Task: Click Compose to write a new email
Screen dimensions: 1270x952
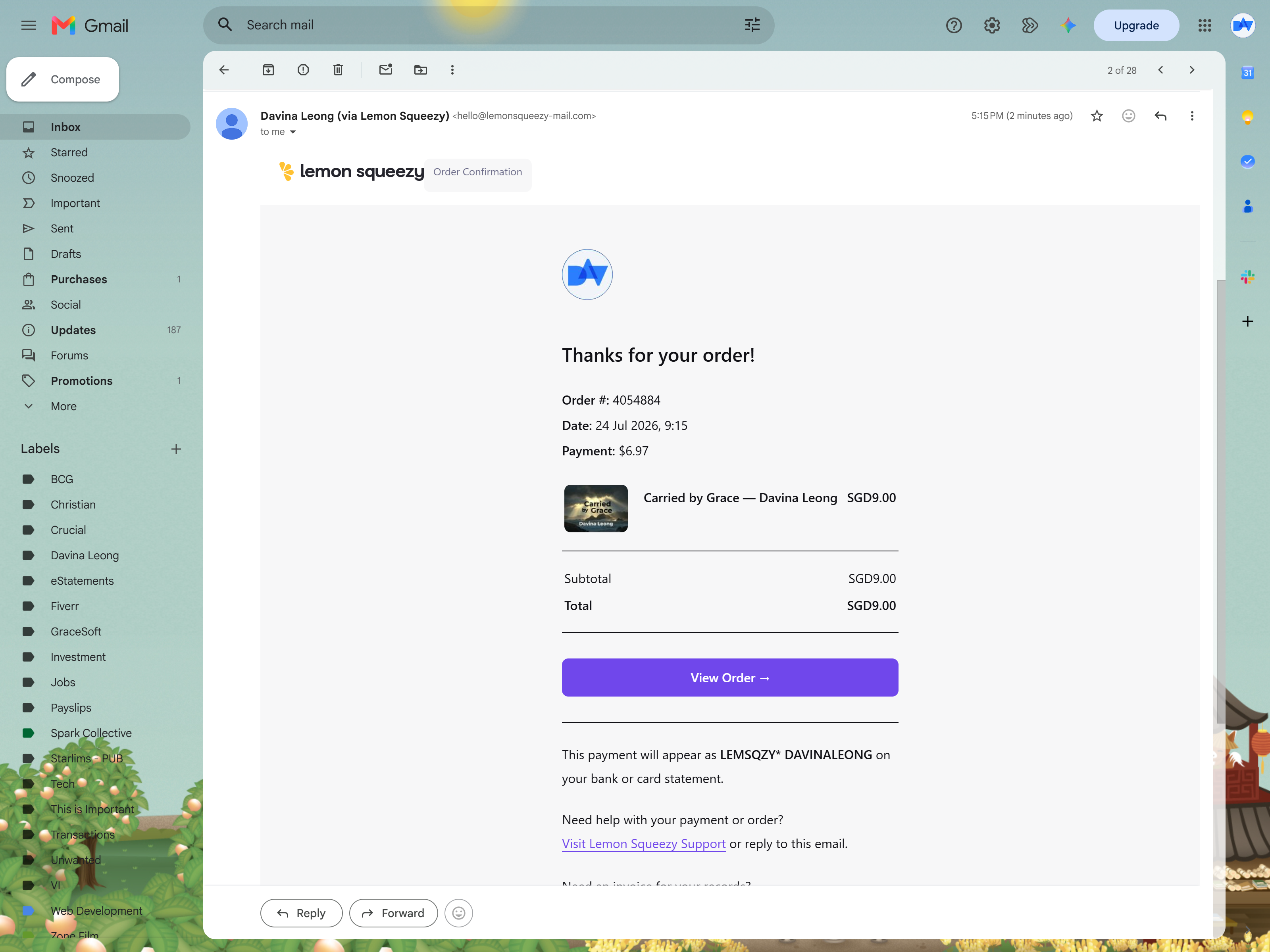Action: [x=63, y=79]
